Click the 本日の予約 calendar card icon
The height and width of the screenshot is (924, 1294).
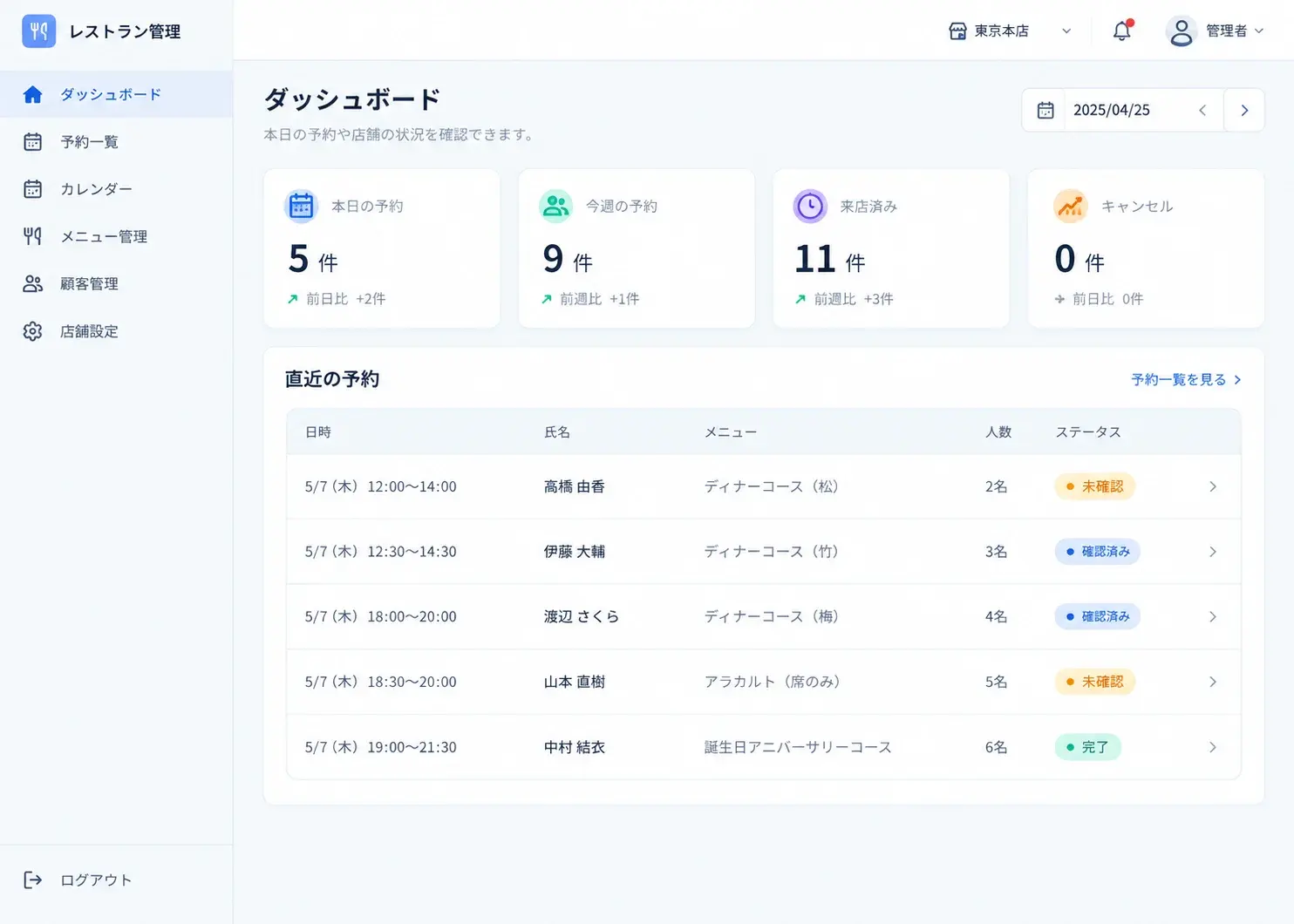point(301,207)
